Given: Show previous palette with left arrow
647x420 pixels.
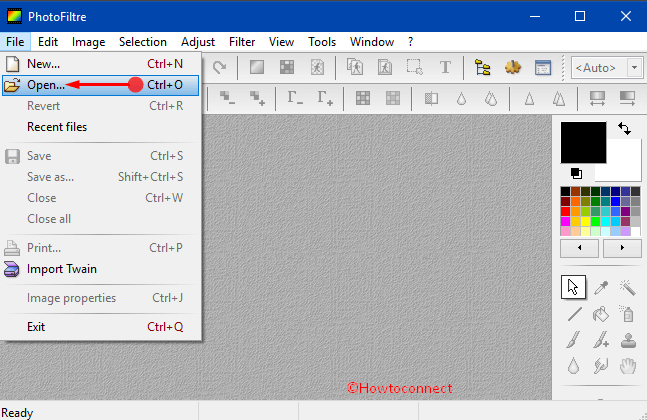Looking at the screenshot, I should [579, 248].
